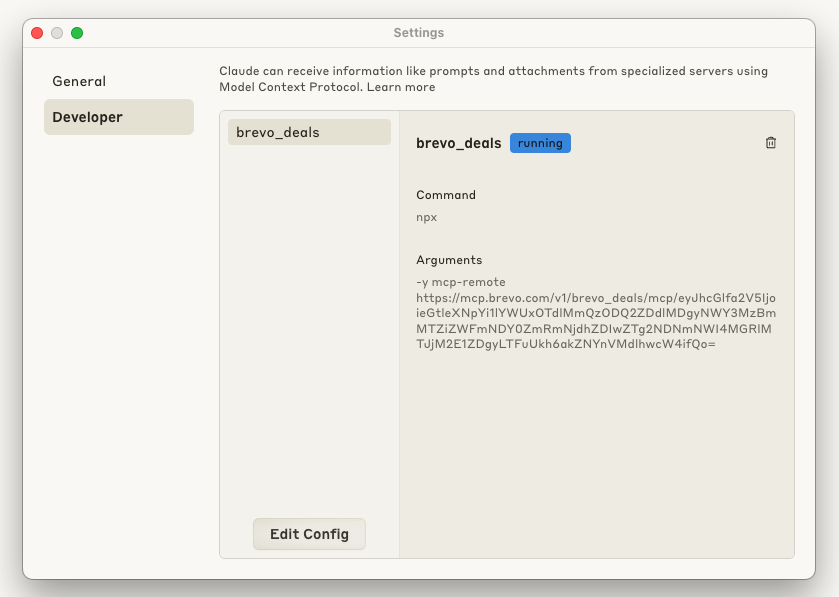The image size is (839, 597).
Task: Select brevo_deals in the server list
Action: (308, 131)
